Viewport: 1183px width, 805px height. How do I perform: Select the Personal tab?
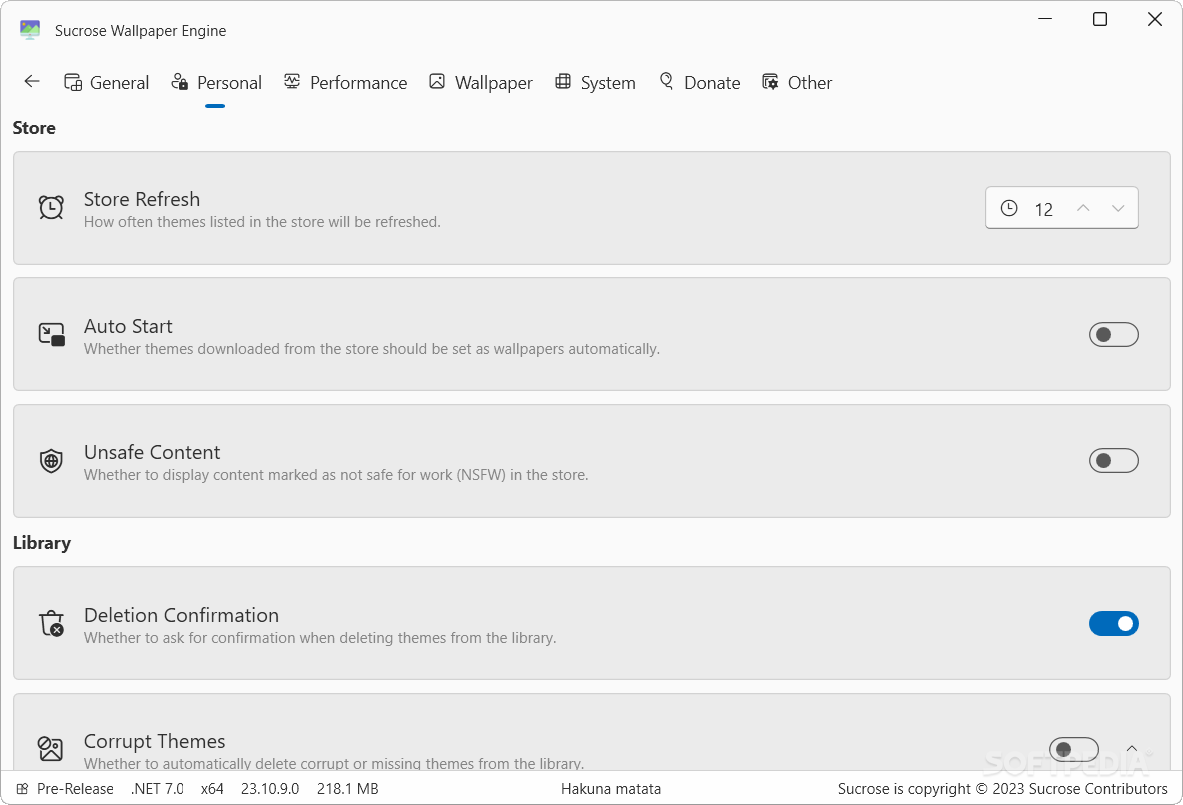click(217, 82)
